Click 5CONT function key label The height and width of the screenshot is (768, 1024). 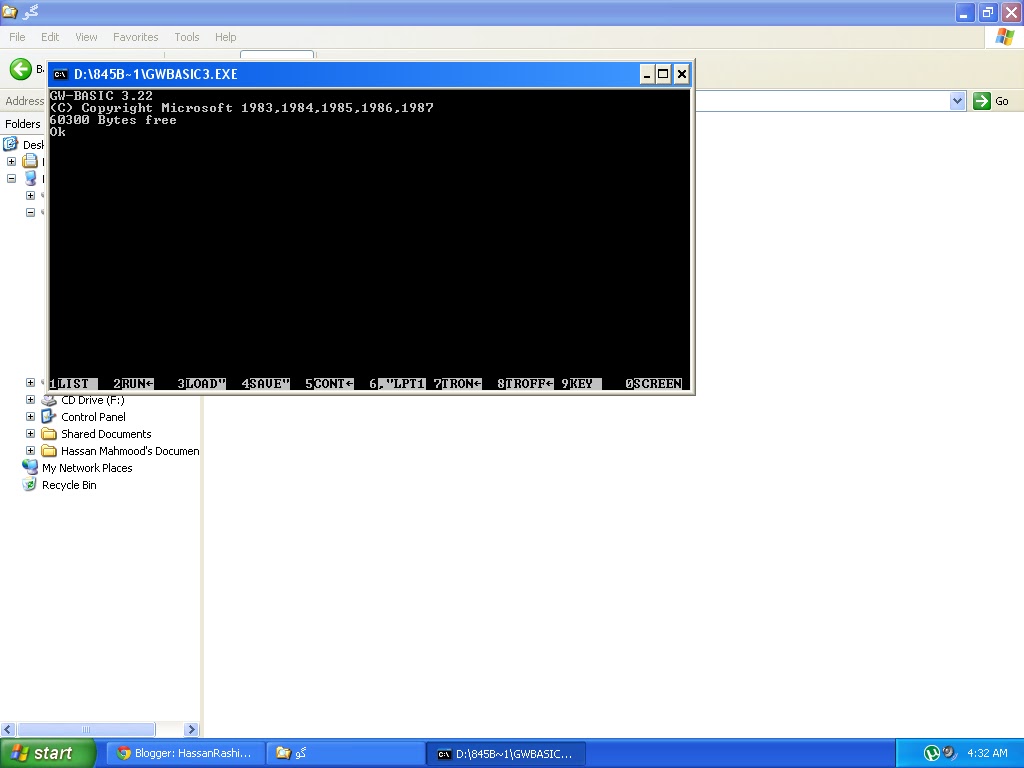[x=330, y=384]
